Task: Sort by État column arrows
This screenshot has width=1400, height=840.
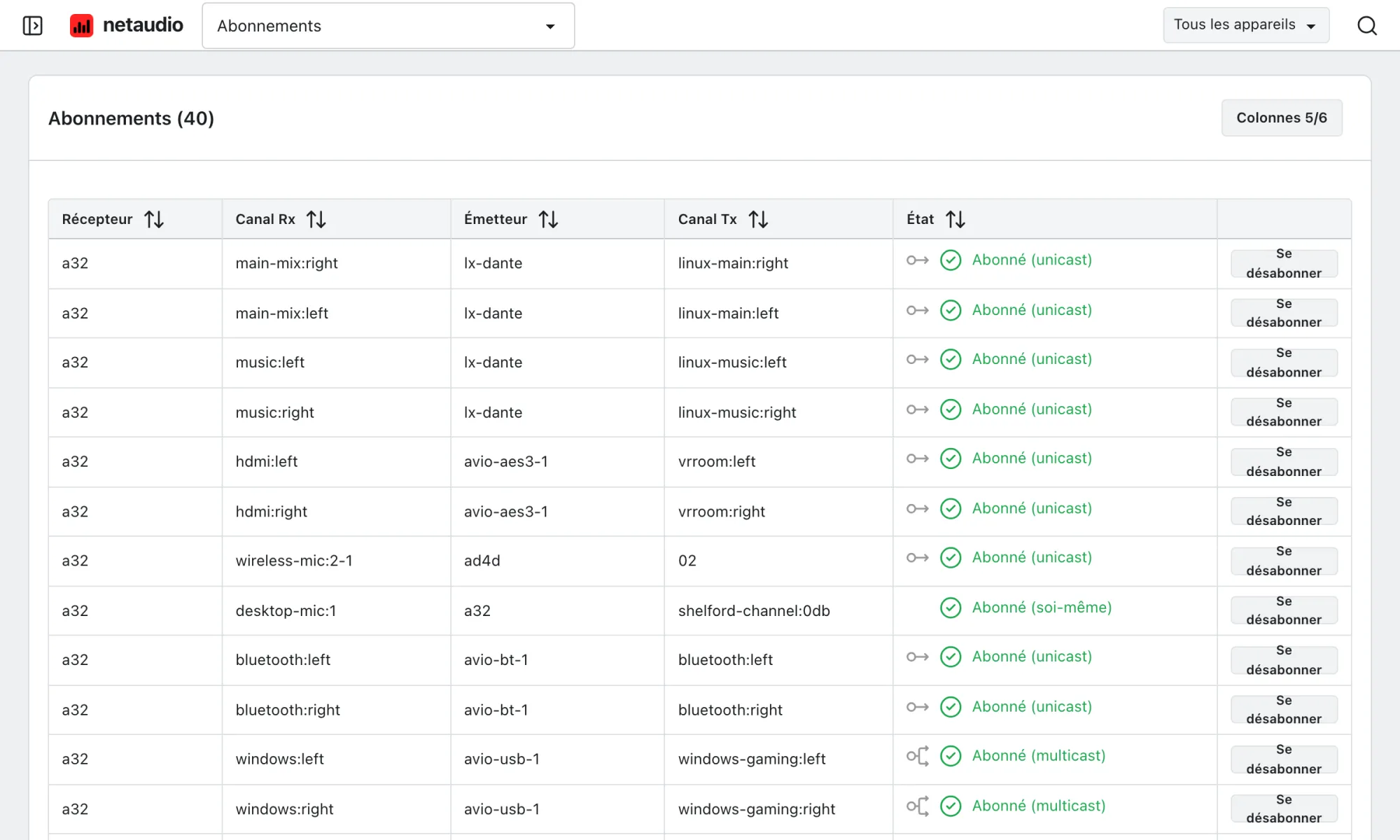Action: [955, 220]
